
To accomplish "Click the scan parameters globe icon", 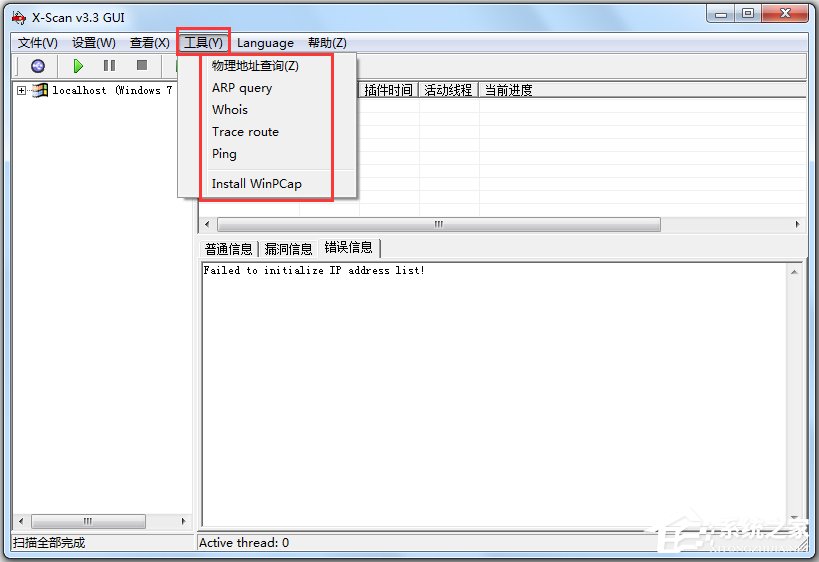I will tap(38, 66).
